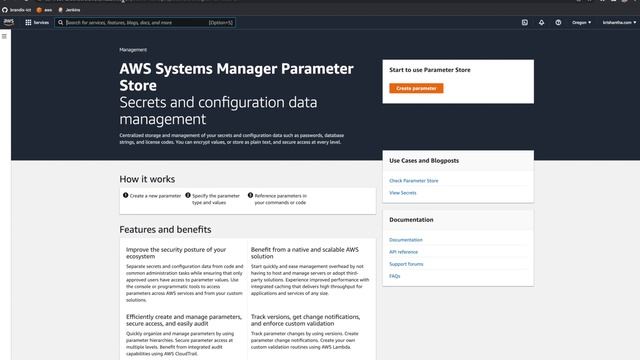Click 'Secrets and configuration data management' subtitle
This screenshot has width=640, height=360.
point(218,111)
